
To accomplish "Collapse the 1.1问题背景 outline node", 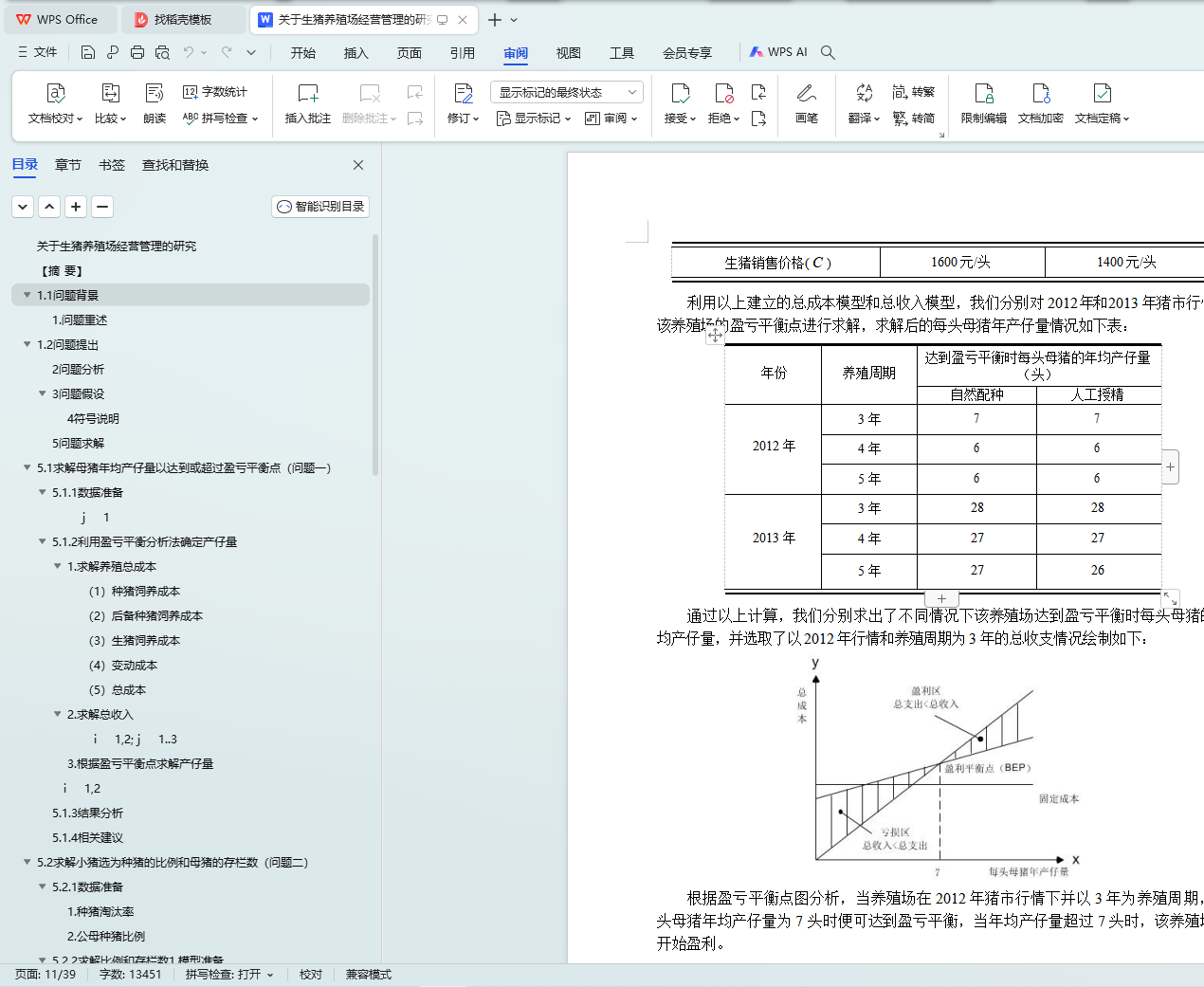I will tap(27, 295).
